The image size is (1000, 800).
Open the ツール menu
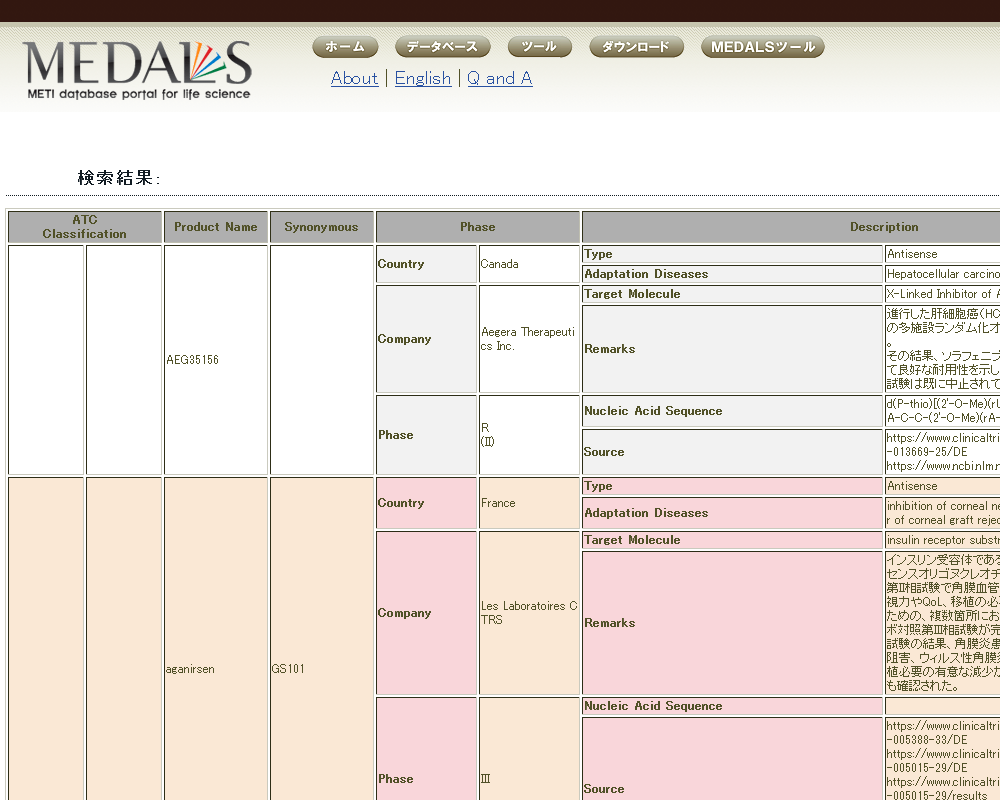coord(539,46)
